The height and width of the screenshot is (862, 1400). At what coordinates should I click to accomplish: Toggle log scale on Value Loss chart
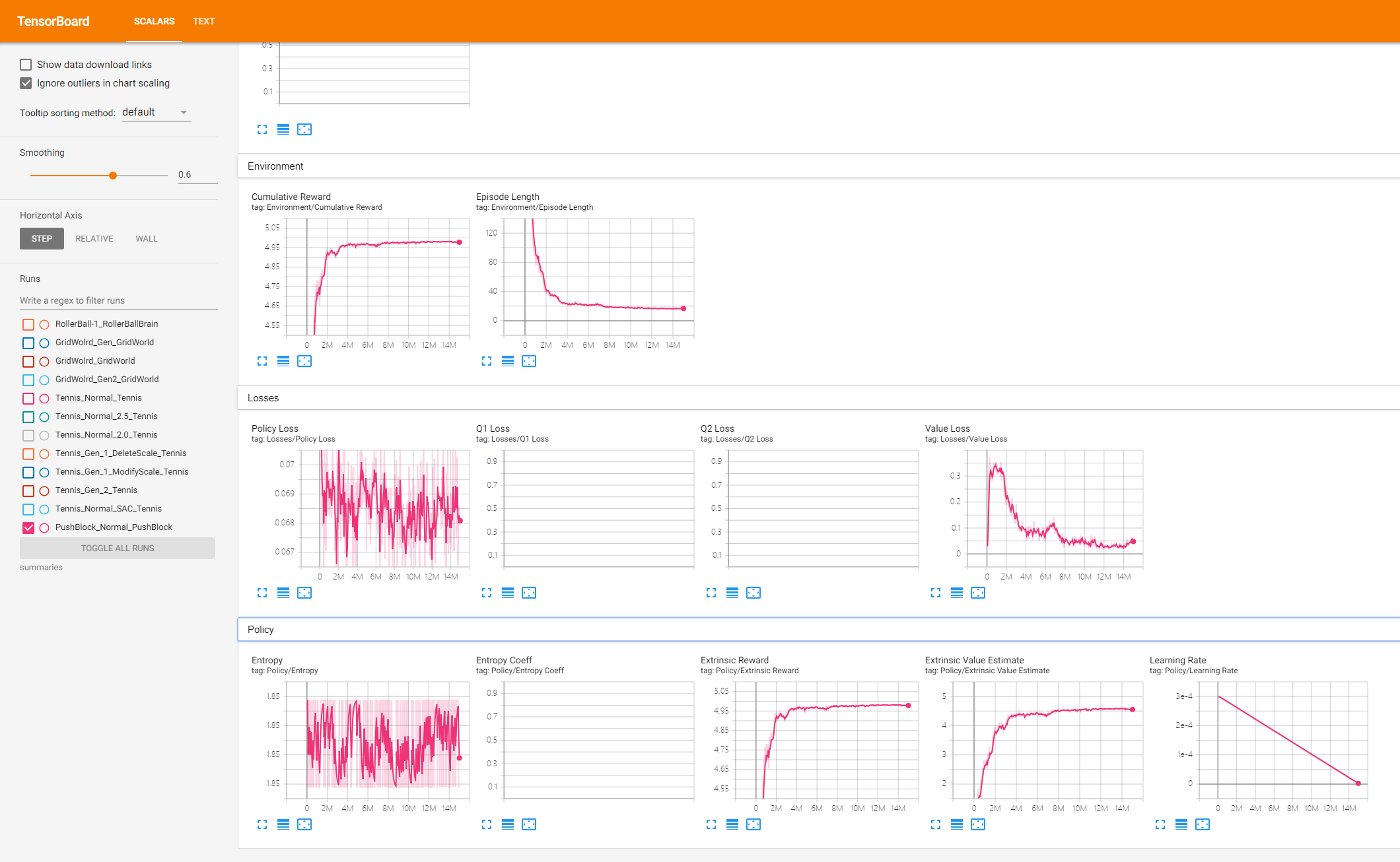957,593
